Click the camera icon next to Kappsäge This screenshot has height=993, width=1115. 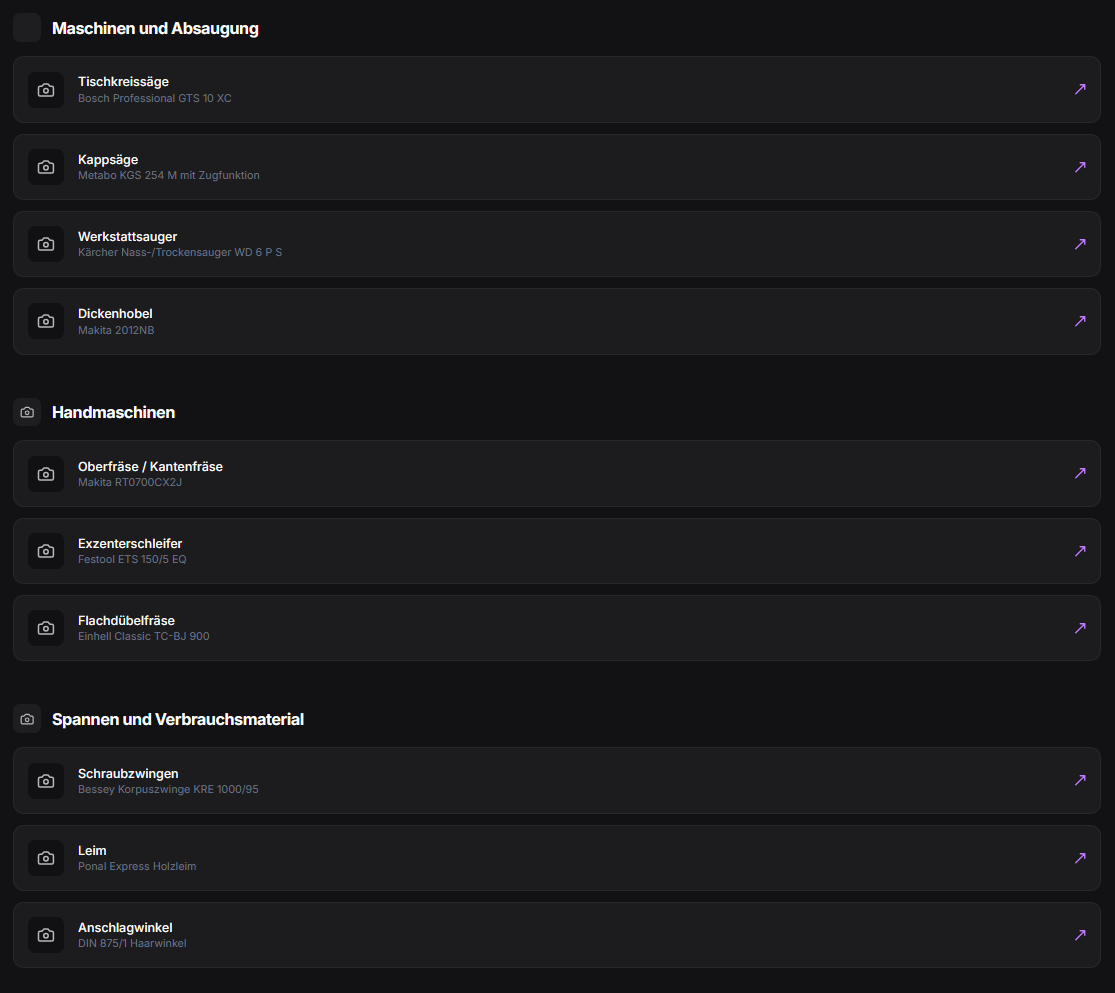(46, 167)
